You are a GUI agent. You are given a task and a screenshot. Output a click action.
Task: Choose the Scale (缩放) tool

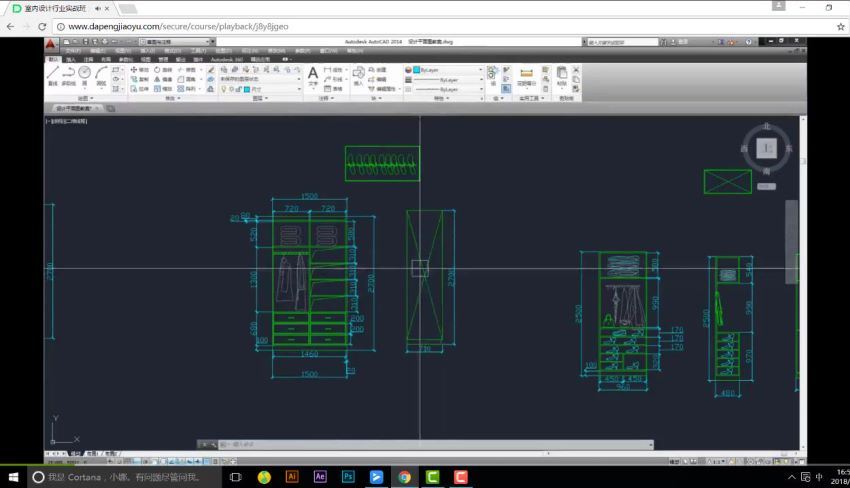coord(163,88)
